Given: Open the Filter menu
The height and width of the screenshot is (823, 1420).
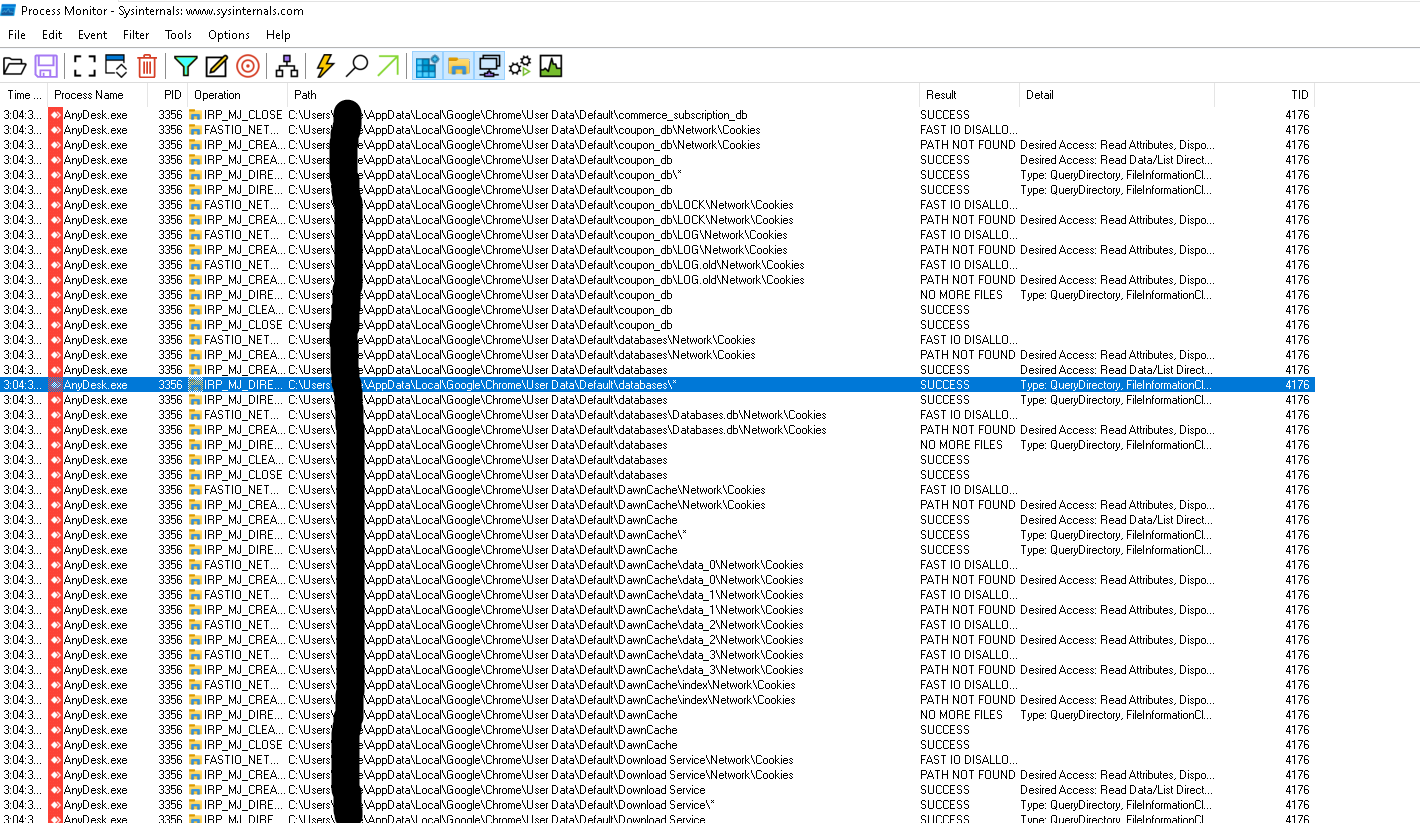Looking at the screenshot, I should tap(136, 35).
